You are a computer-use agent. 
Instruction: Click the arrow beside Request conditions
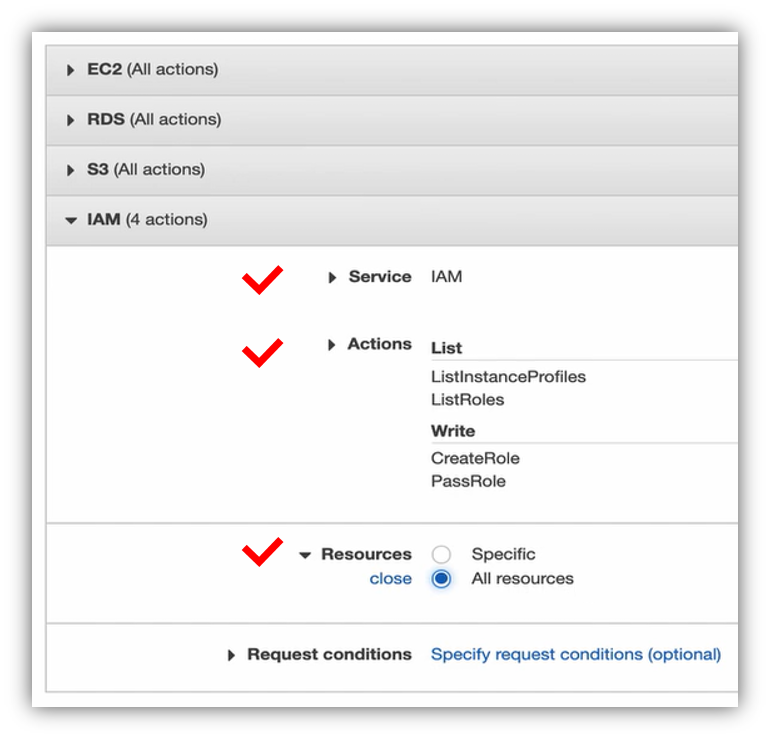(x=231, y=656)
